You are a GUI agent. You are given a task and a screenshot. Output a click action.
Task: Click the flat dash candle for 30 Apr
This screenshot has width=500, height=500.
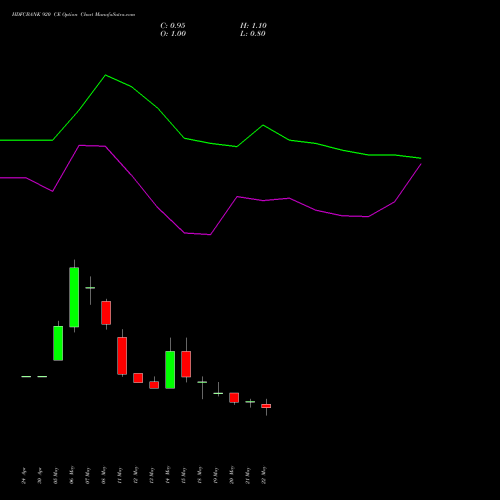[x=42, y=377]
